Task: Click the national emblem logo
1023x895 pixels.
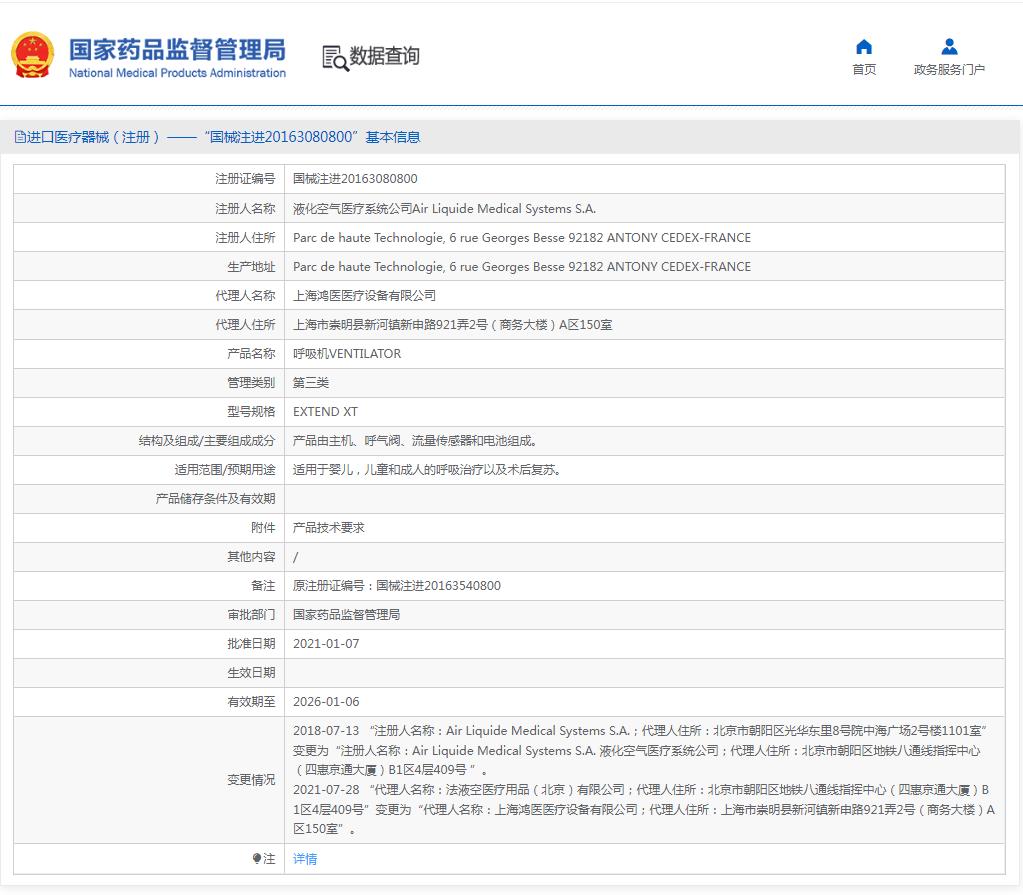Action: tap(32, 53)
